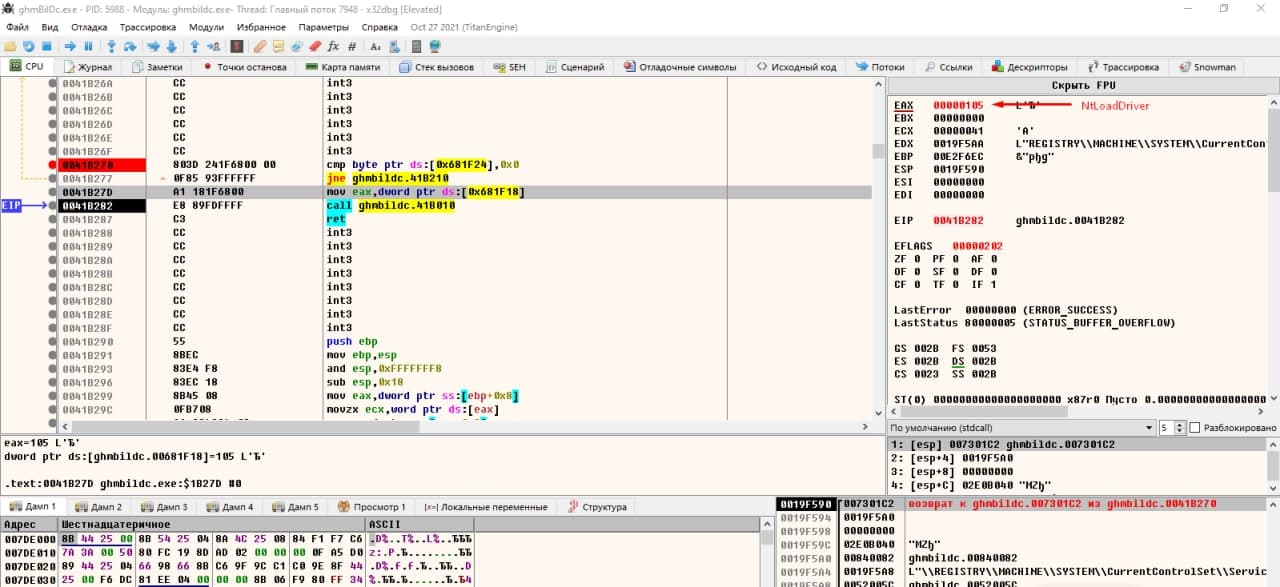
Task: Open the Отладка menu
Action: click(x=90, y=27)
